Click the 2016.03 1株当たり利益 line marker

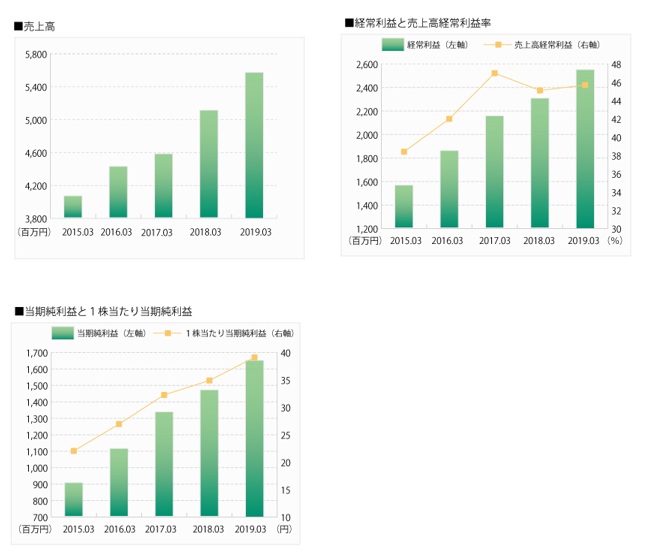click(x=119, y=424)
